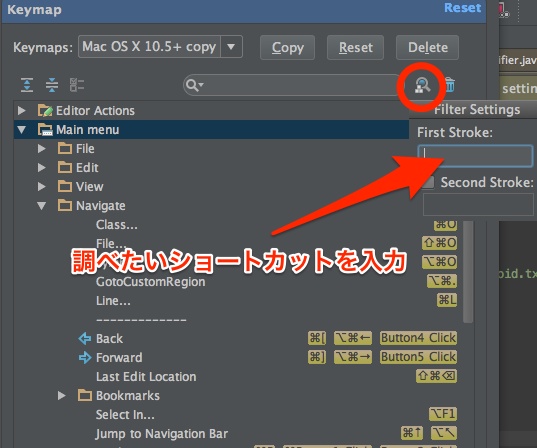Click the trash clear-filter icon

pos(450,85)
